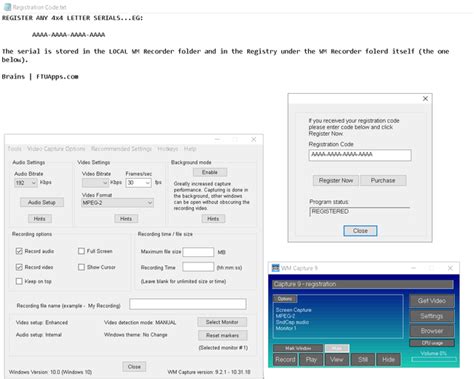Enable the Full Screen checkbox
Screen dimensions: 474x379
tap(81, 251)
